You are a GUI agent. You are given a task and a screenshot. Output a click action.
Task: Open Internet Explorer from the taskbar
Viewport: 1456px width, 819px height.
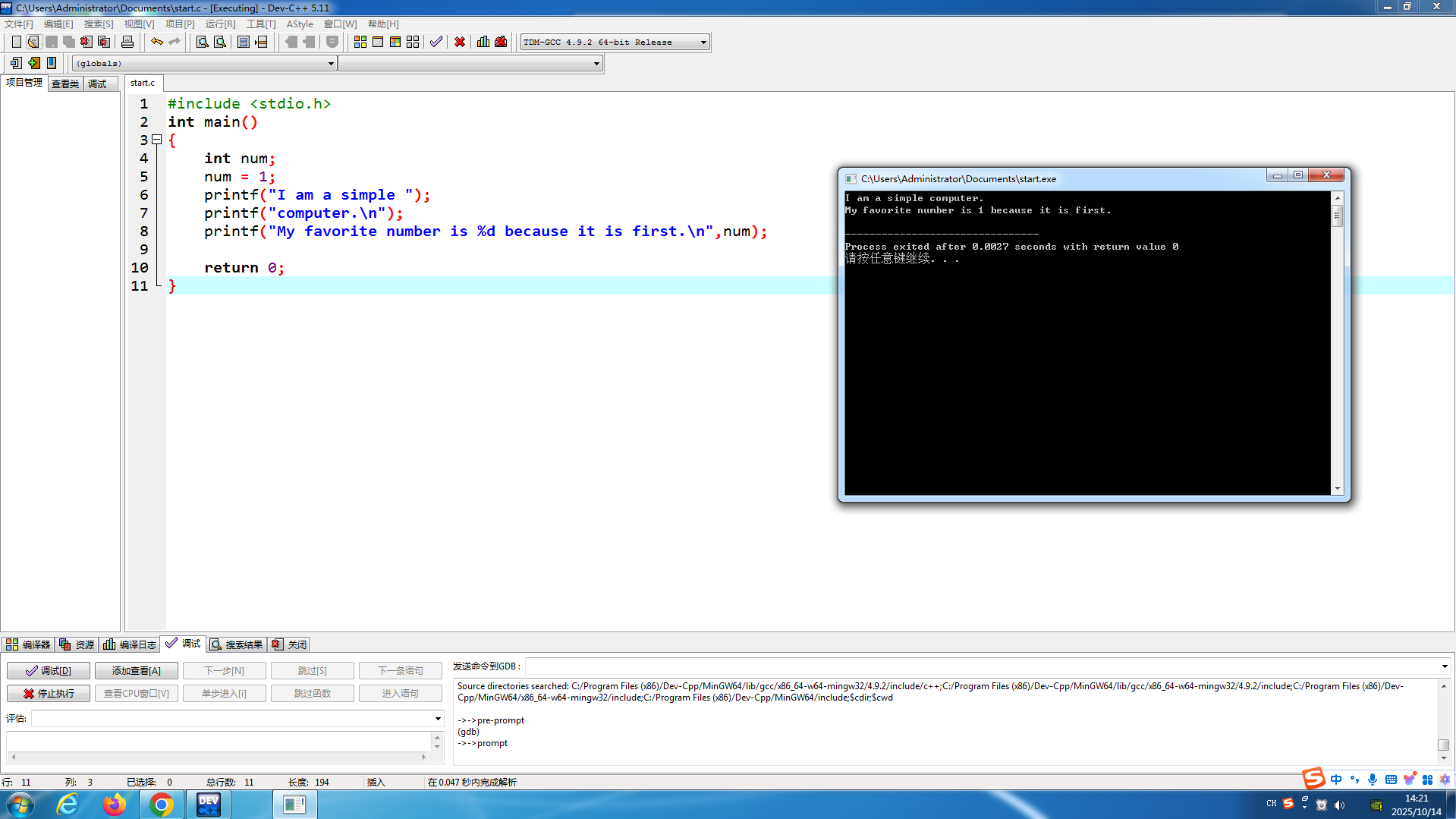pyautogui.click(x=68, y=805)
